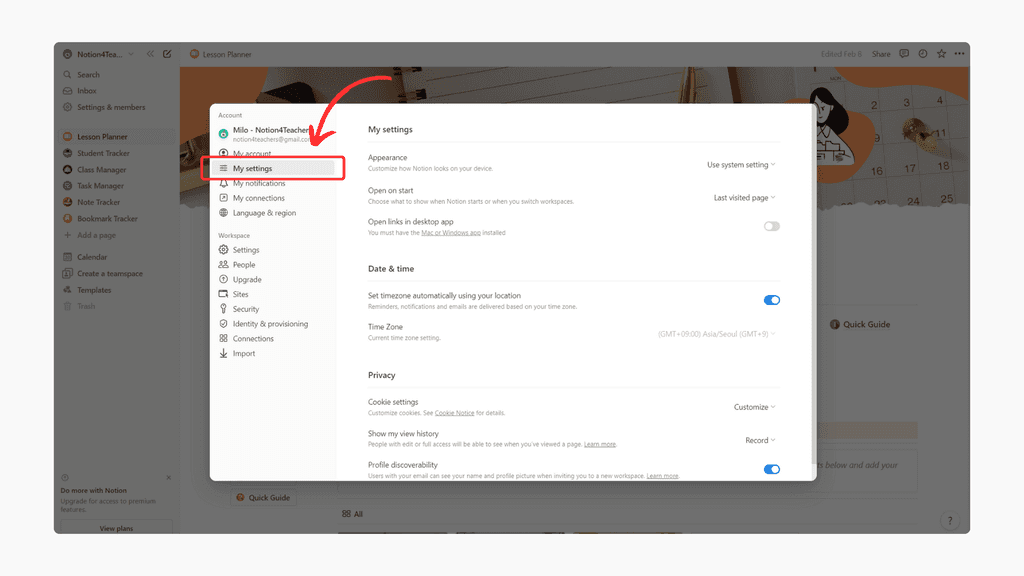Open the view history Record dropdown

tap(758, 440)
